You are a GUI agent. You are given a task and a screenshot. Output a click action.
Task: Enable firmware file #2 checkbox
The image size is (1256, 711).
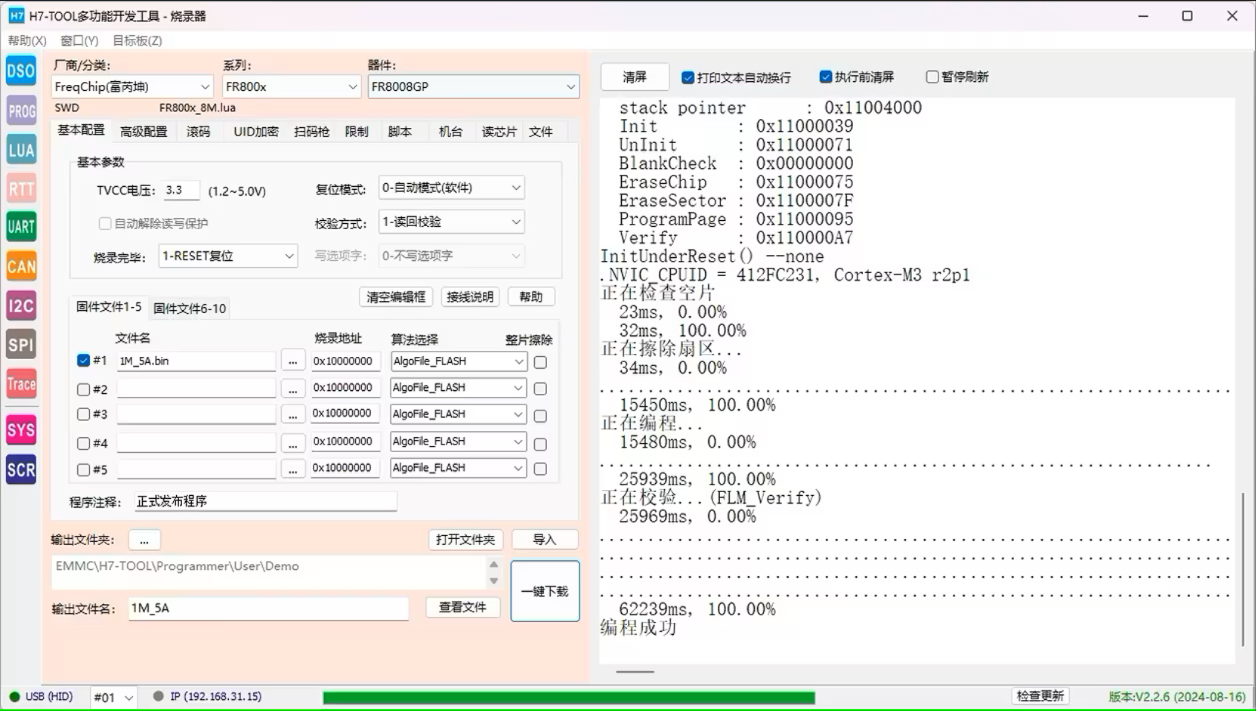(x=84, y=389)
